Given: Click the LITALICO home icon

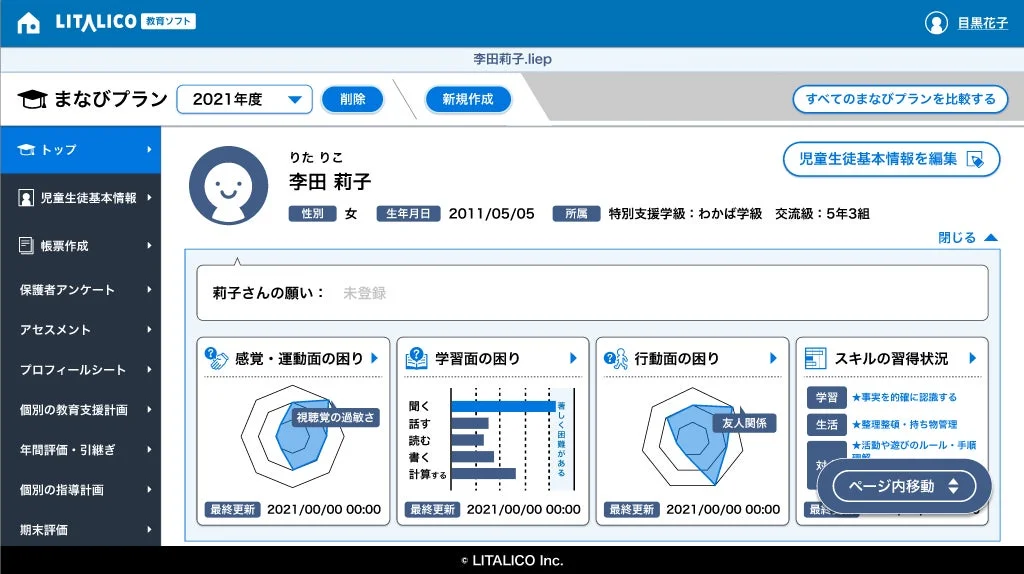Looking at the screenshot, I should (x=28, y=23).
